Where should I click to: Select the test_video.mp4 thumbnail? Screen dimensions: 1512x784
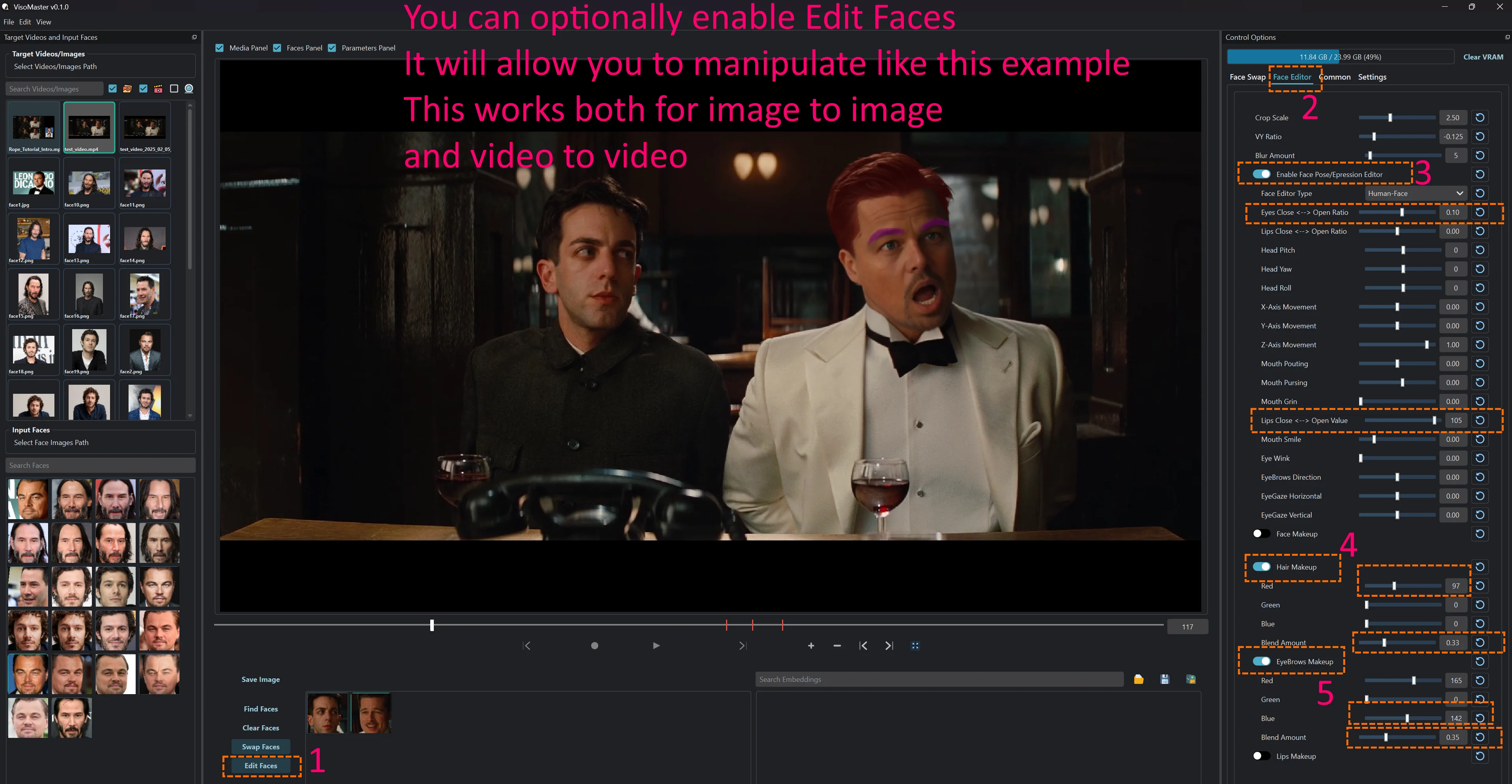pos(89,127)
